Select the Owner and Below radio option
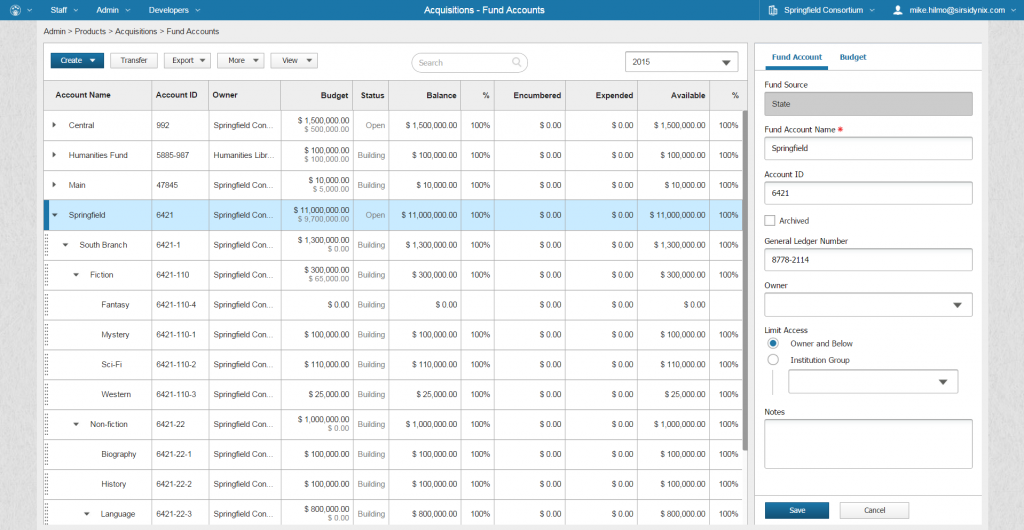The height and width of the screenshot is (530, 1024). 773,343
